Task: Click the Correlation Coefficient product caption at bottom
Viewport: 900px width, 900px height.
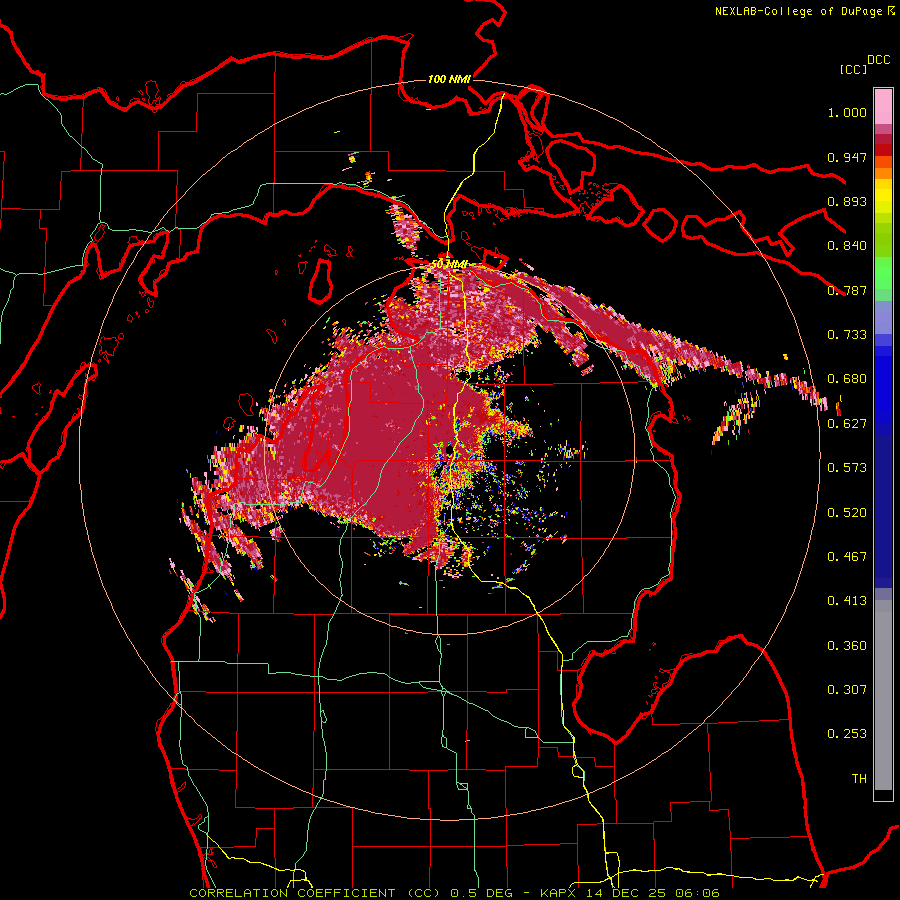Action: [x=454, y=893]
